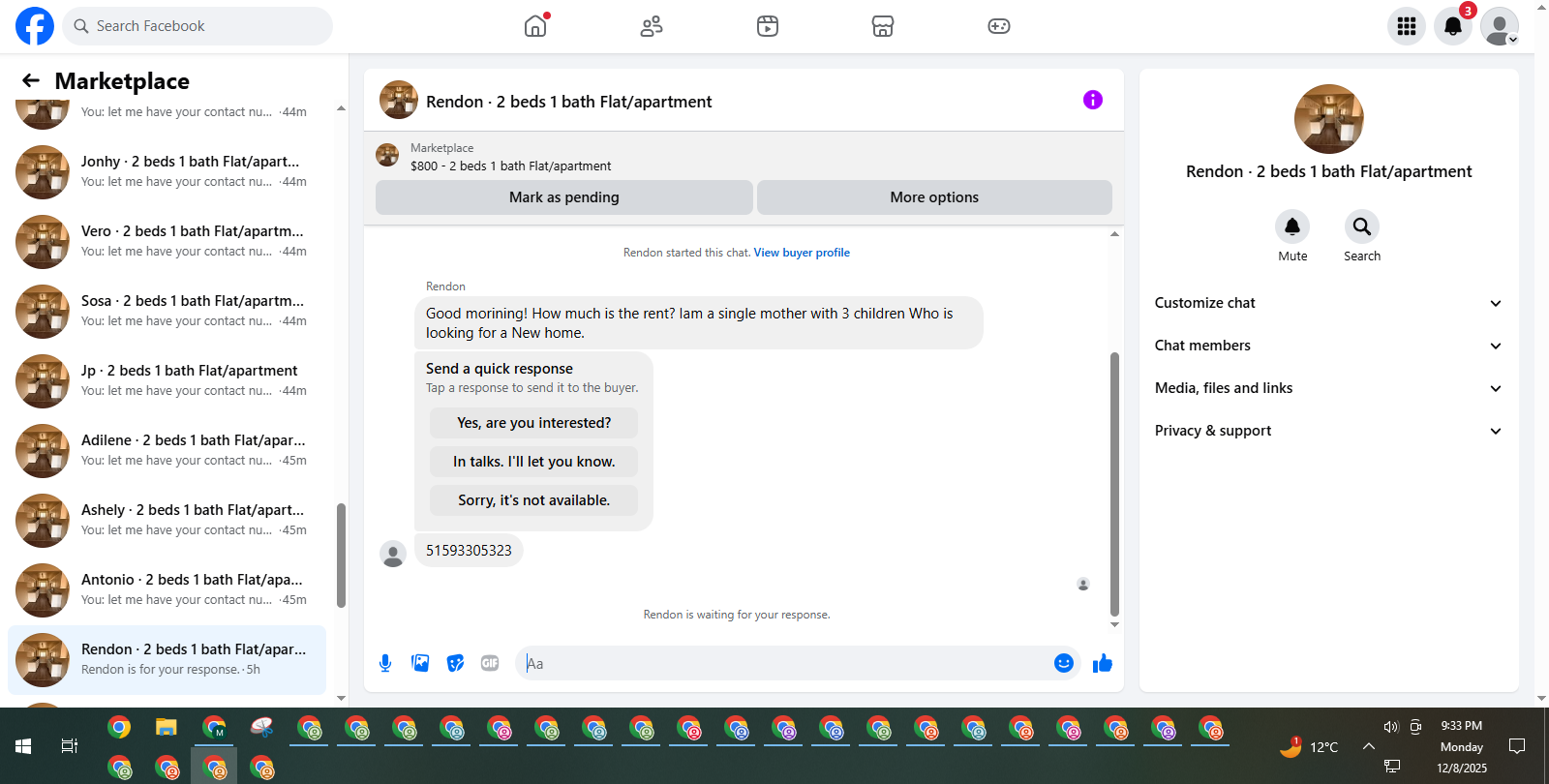Open the Video (Watch) icon
The height and width of the screenshot is (784, 1549).
pos(768,26)
